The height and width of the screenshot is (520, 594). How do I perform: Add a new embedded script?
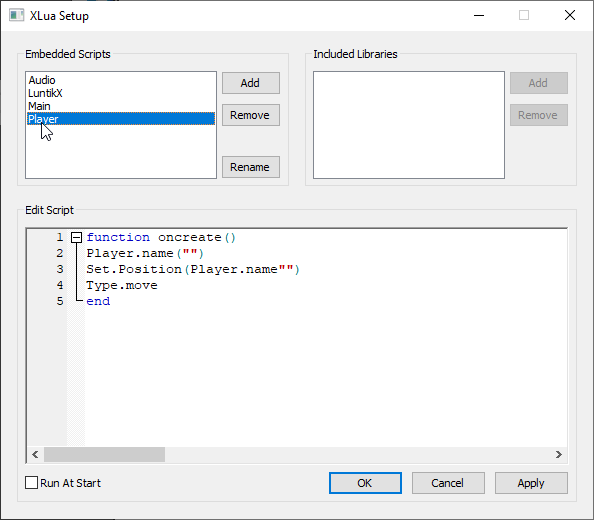251,83
